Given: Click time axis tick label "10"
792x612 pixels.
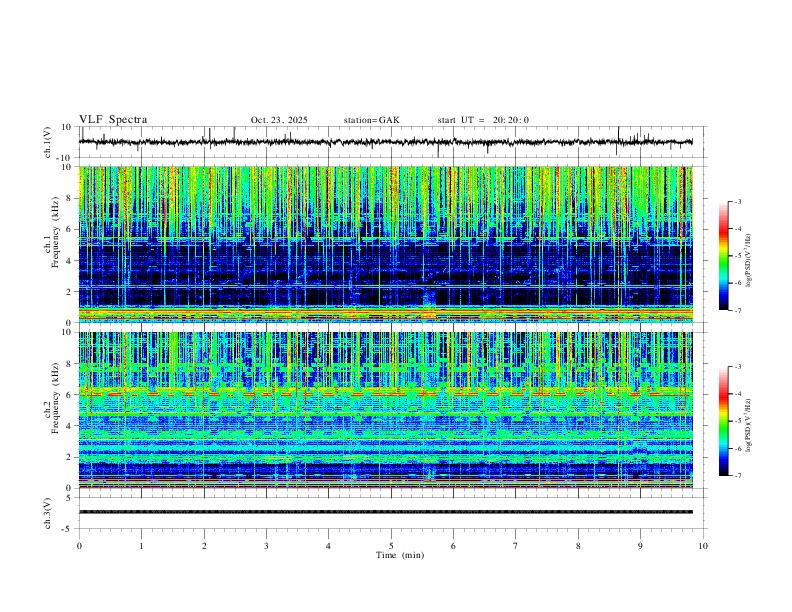Looking at the screenshot, I should [x=703, y=546].
